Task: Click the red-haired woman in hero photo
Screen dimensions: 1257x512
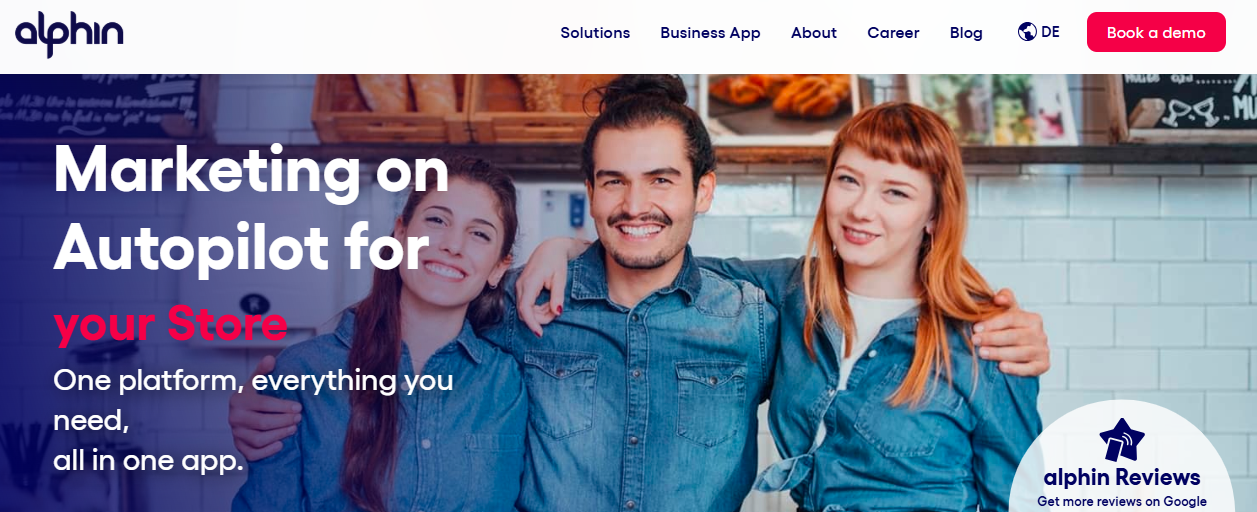Action: point(880,310)
